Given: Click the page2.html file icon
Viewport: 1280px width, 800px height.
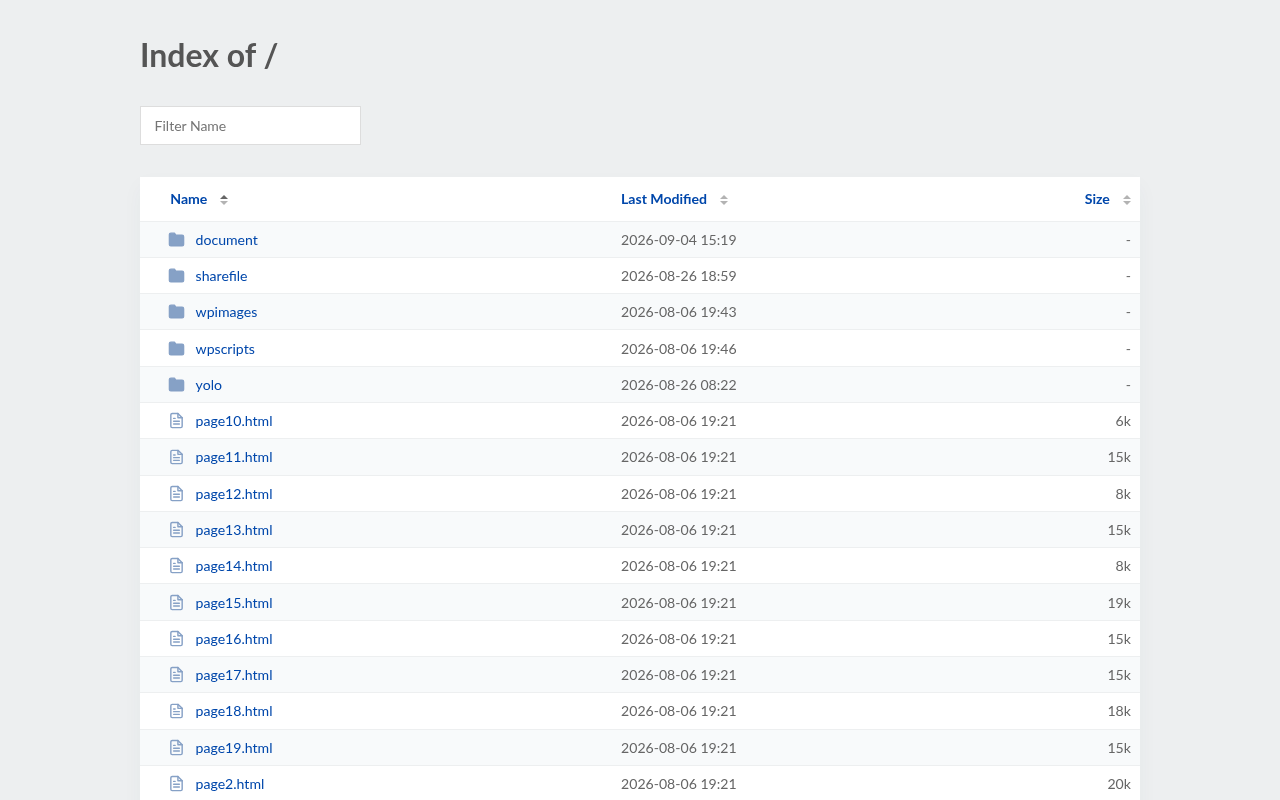Looking at the screenshot, I should (177, 784).
